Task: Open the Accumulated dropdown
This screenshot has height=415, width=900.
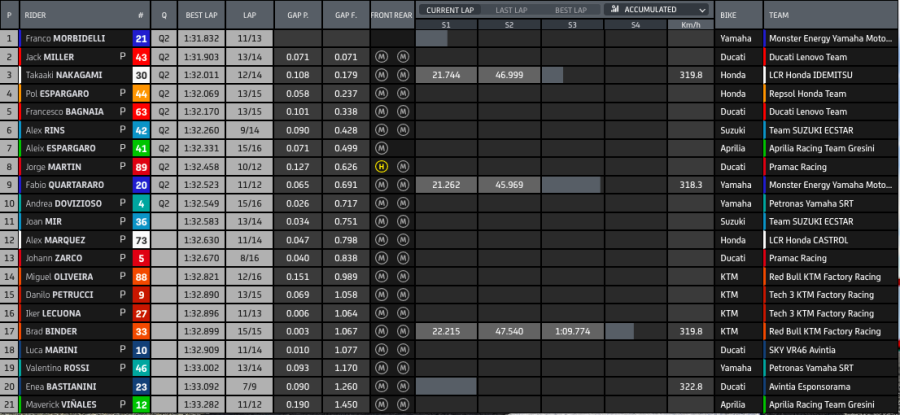Action: click(x=660, y=9)
